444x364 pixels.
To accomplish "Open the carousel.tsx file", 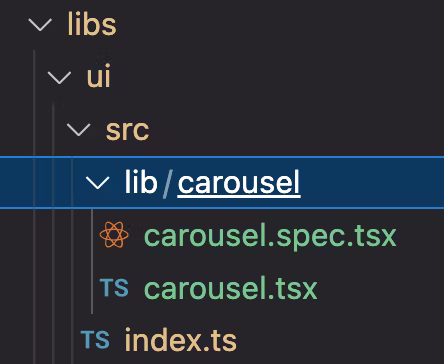I will tap(230, 288).
